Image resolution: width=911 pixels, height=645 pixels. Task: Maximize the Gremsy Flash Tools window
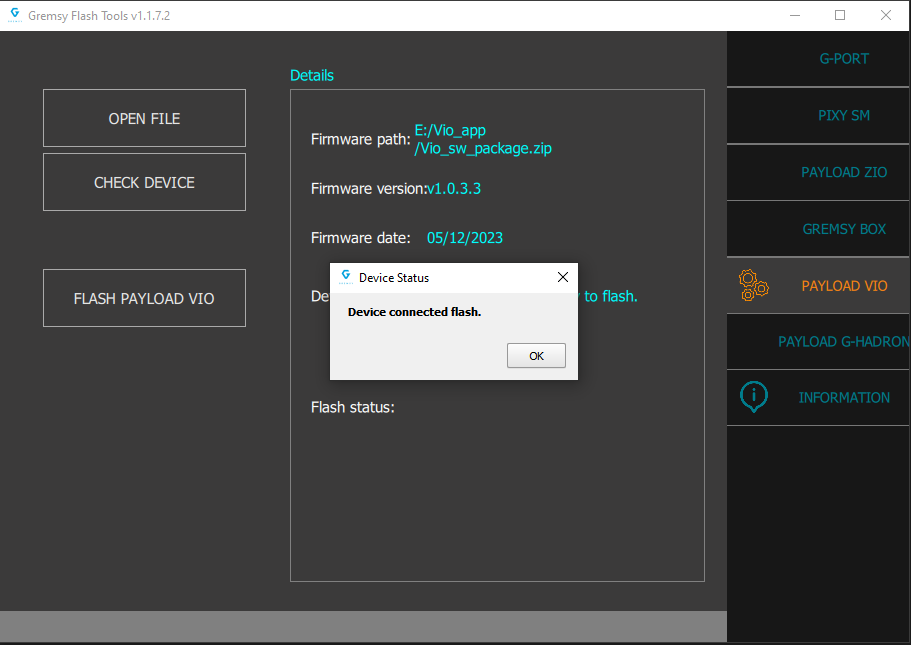tap(840, 15)
